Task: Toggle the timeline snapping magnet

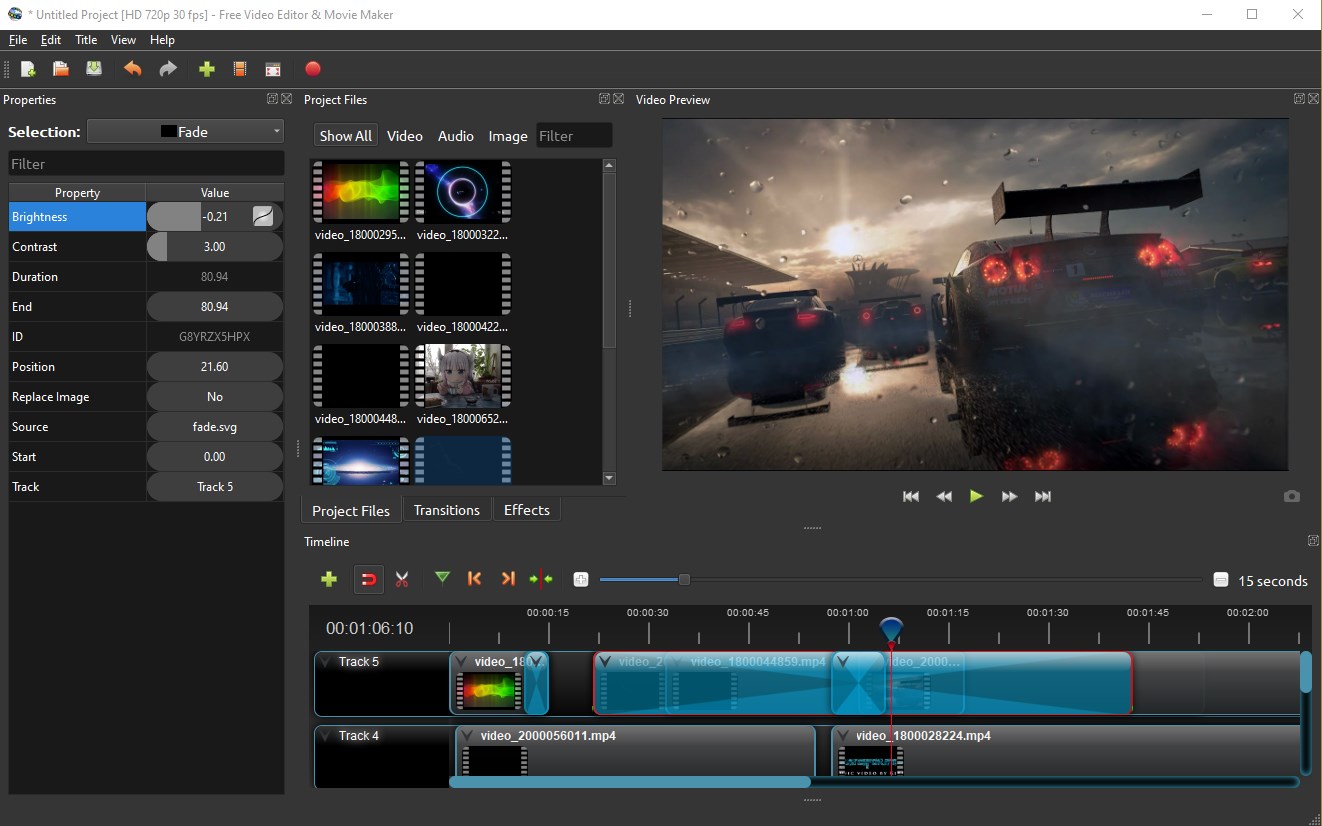Action: (369, 579)
